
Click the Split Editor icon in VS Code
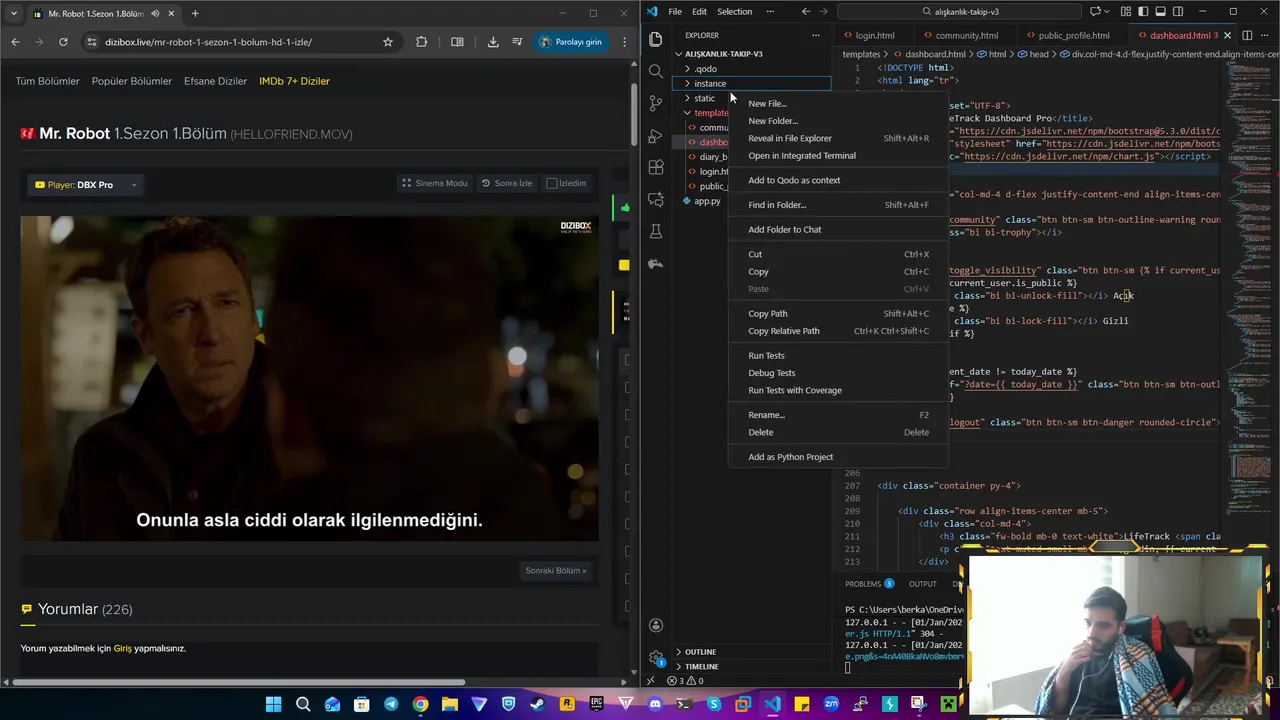1246,35
